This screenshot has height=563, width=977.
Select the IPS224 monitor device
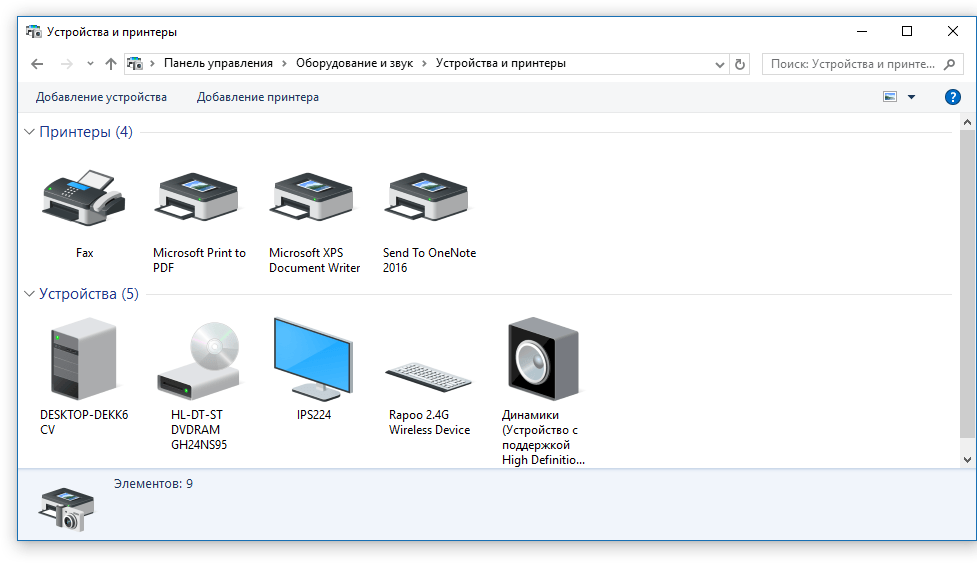pyautogui.click(x=313, y=359)
